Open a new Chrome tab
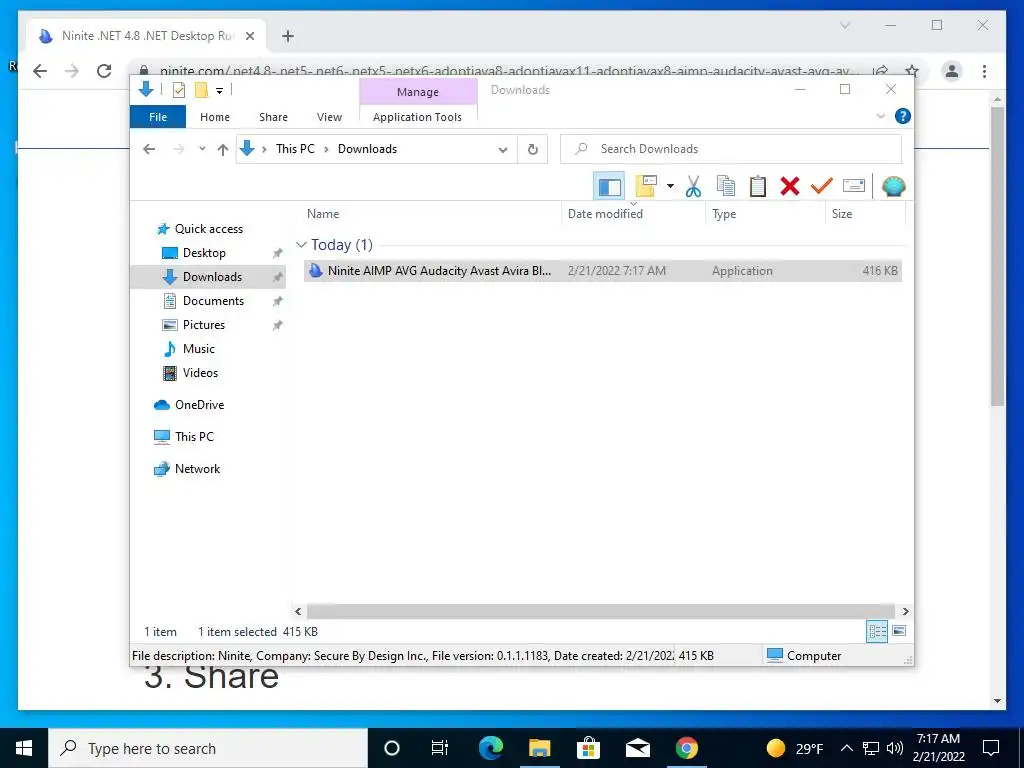 click(x=288, y=36)
